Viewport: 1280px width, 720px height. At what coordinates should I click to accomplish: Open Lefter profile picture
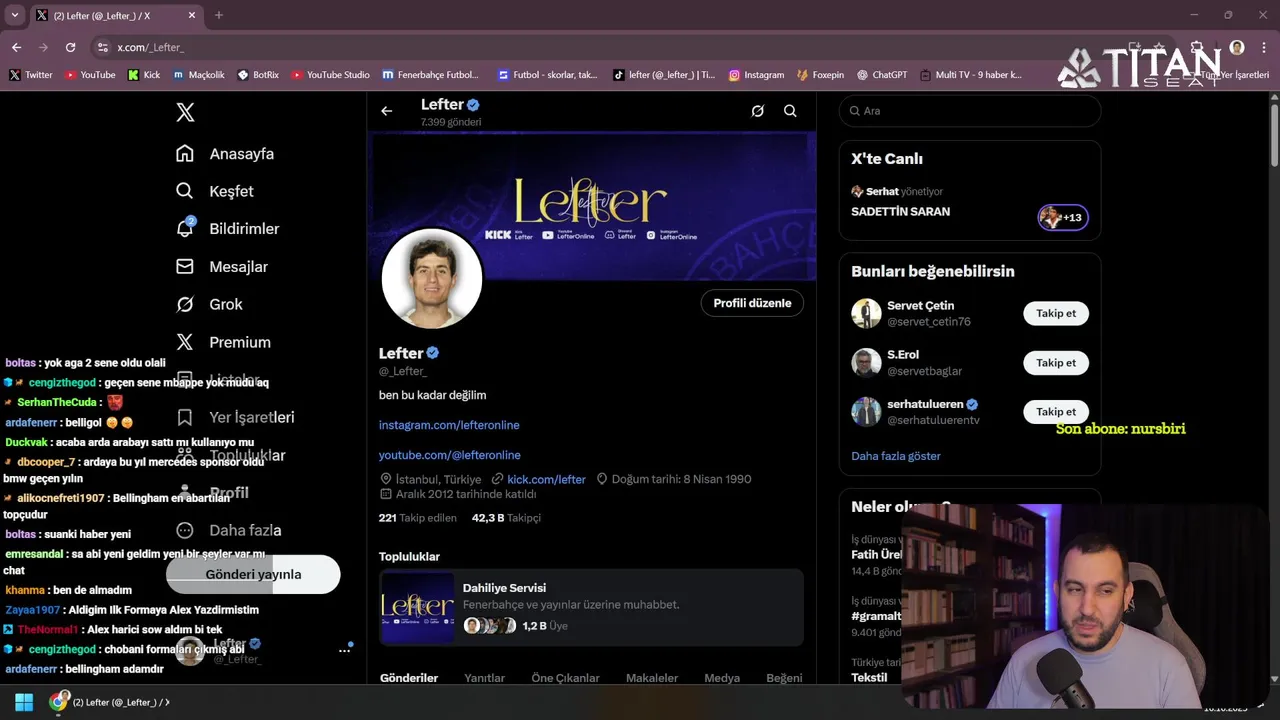point(432,279)
